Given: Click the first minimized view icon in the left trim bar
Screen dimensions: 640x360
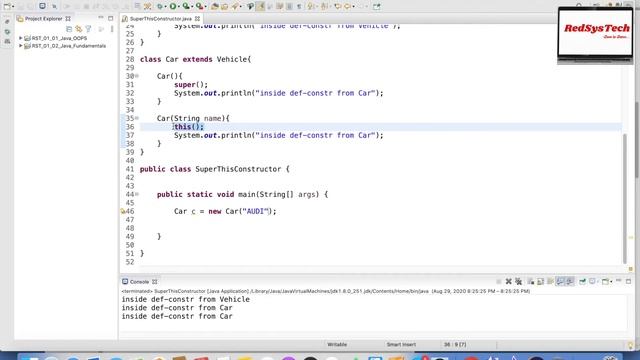Looking at the screenshot, I should [x=7, y=21].
